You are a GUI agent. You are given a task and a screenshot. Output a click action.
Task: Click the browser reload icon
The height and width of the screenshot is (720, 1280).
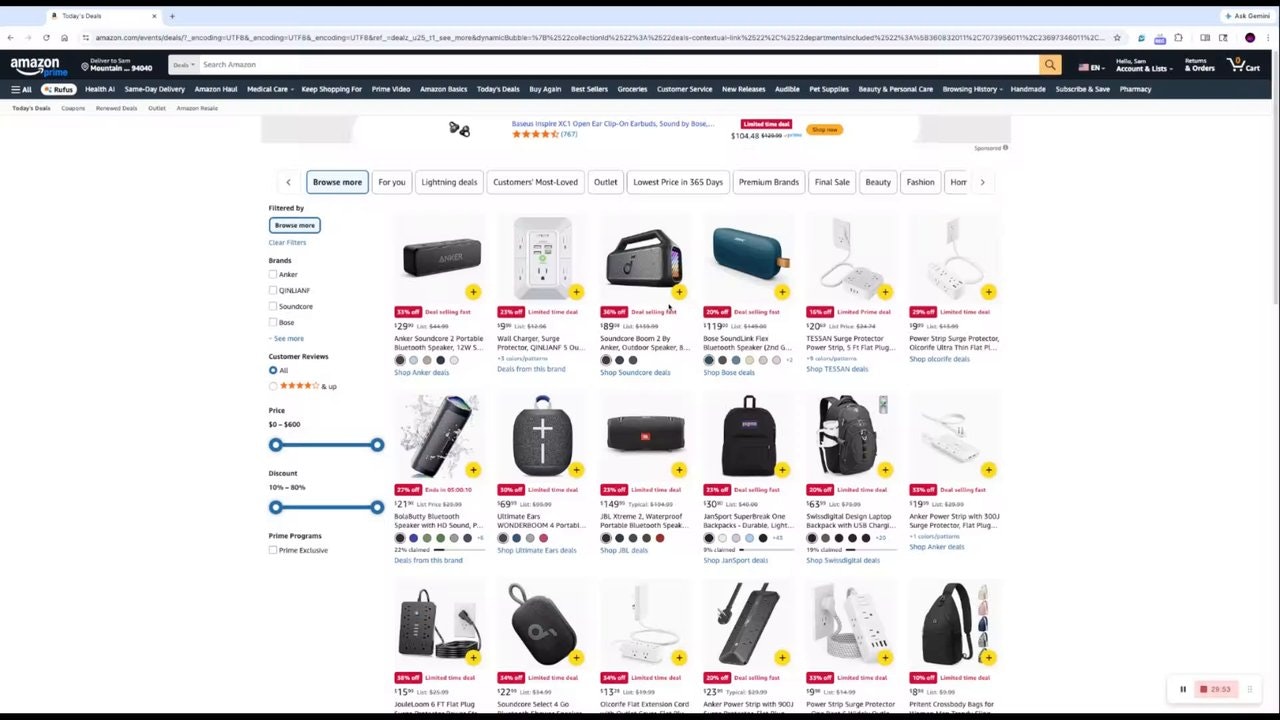point(46,38)
